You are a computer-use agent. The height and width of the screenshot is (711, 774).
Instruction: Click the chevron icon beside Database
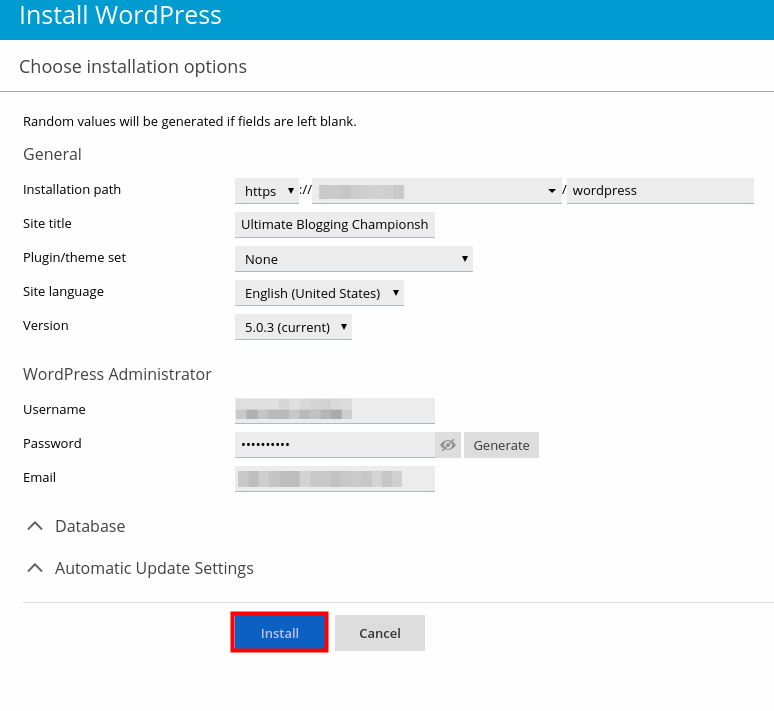[35, 526]
